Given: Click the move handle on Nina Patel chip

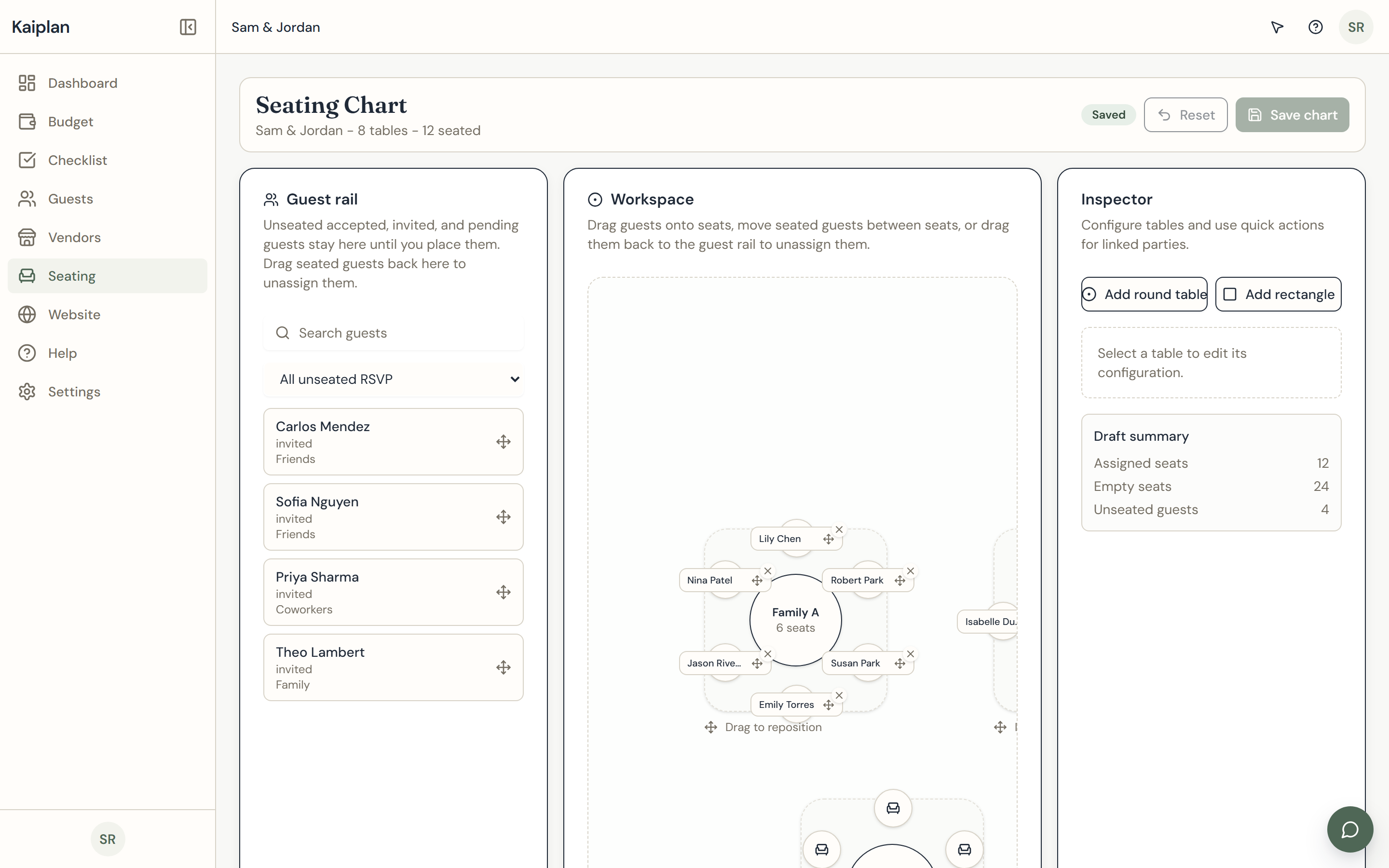Looking at the screenshot, I should click(757, 581).
